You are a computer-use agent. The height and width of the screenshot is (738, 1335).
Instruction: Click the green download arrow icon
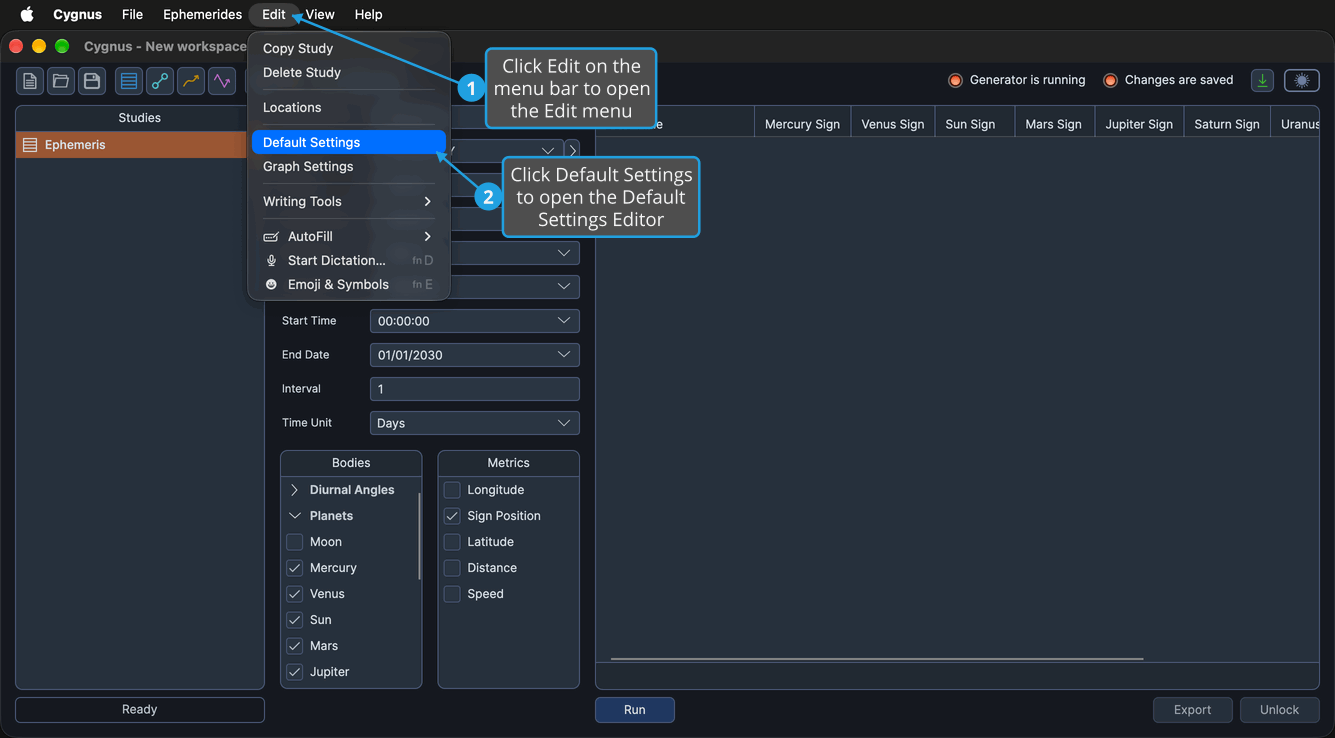1263,81
